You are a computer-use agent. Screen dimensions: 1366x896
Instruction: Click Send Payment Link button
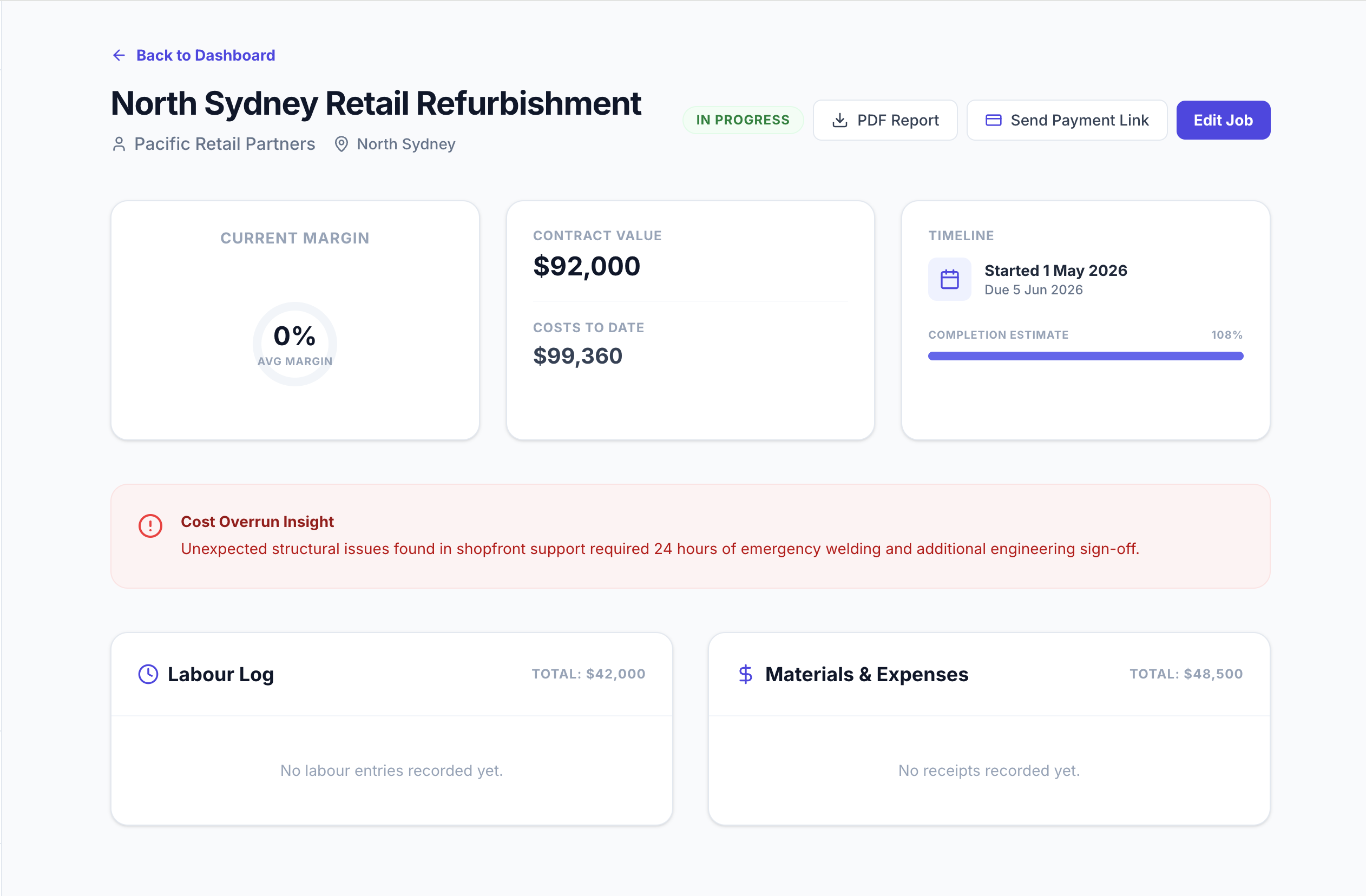coord(1066,120)
